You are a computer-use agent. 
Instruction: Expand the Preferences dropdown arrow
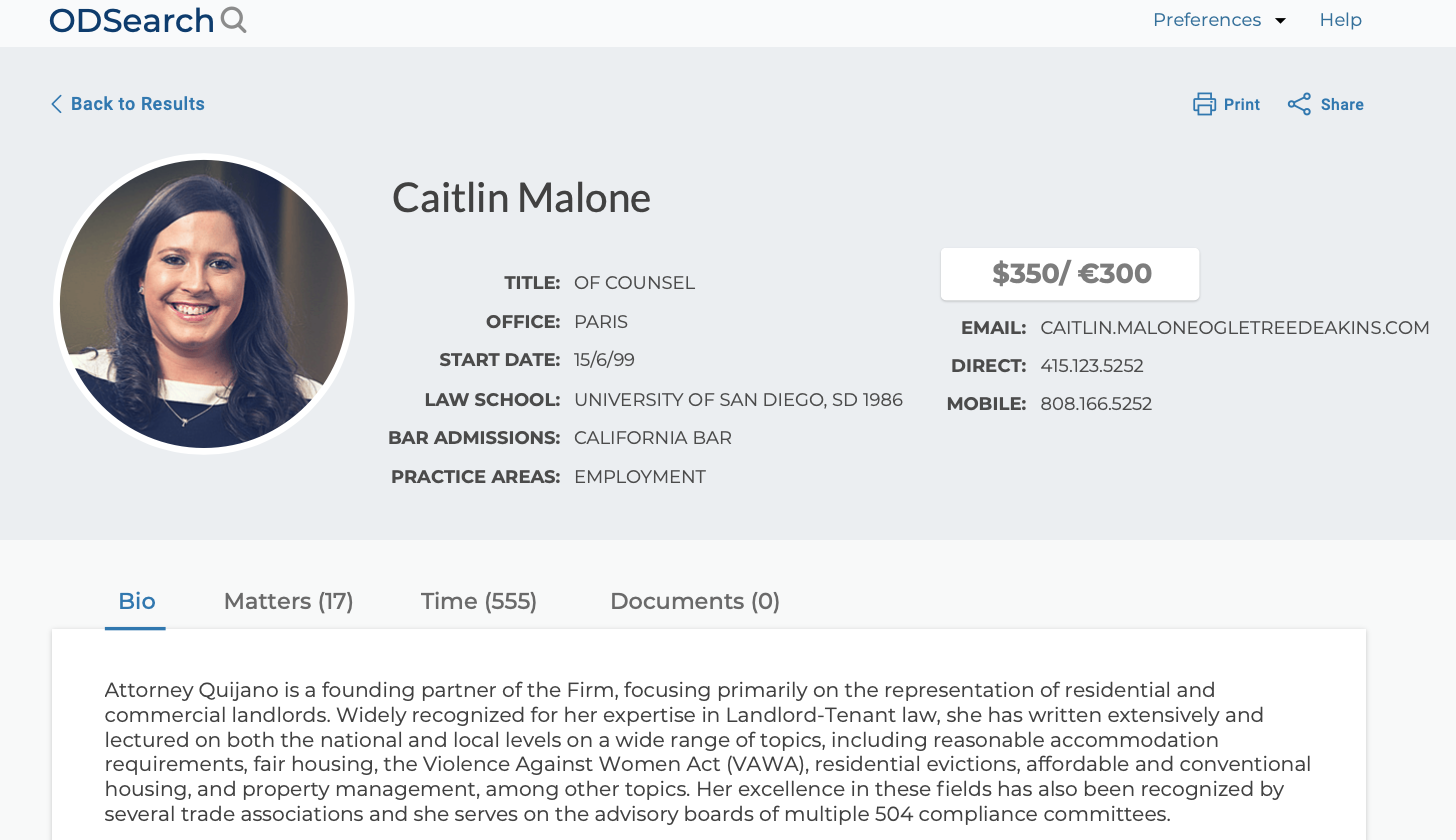(x=1280, y=21)
